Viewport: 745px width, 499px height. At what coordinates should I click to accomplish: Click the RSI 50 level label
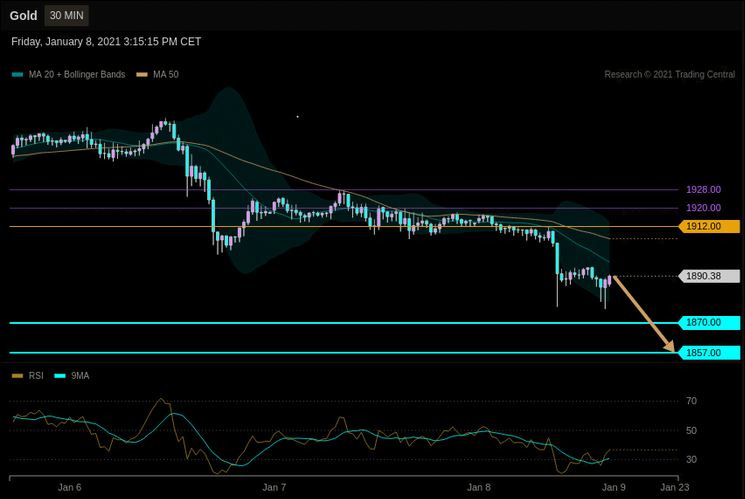pyautogui.click(x=691, y=431)
